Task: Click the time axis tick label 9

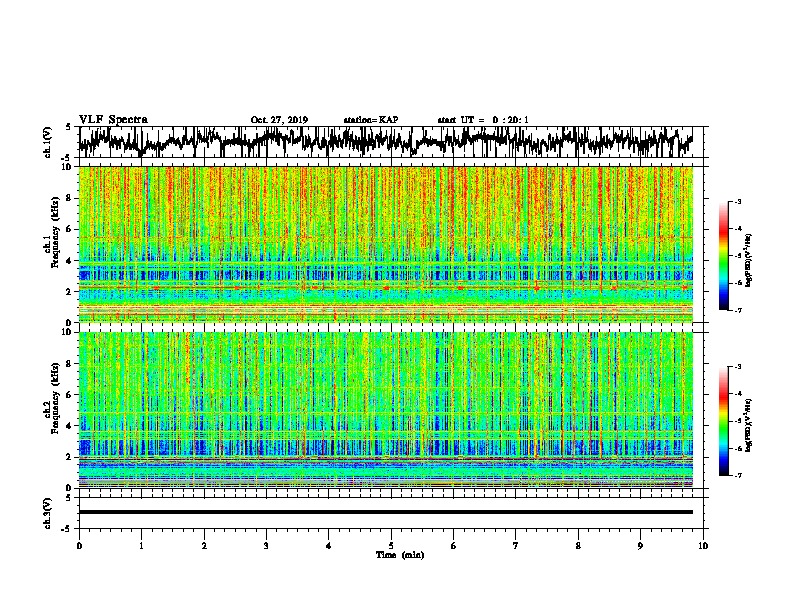Action: click(x=640, y=546)
